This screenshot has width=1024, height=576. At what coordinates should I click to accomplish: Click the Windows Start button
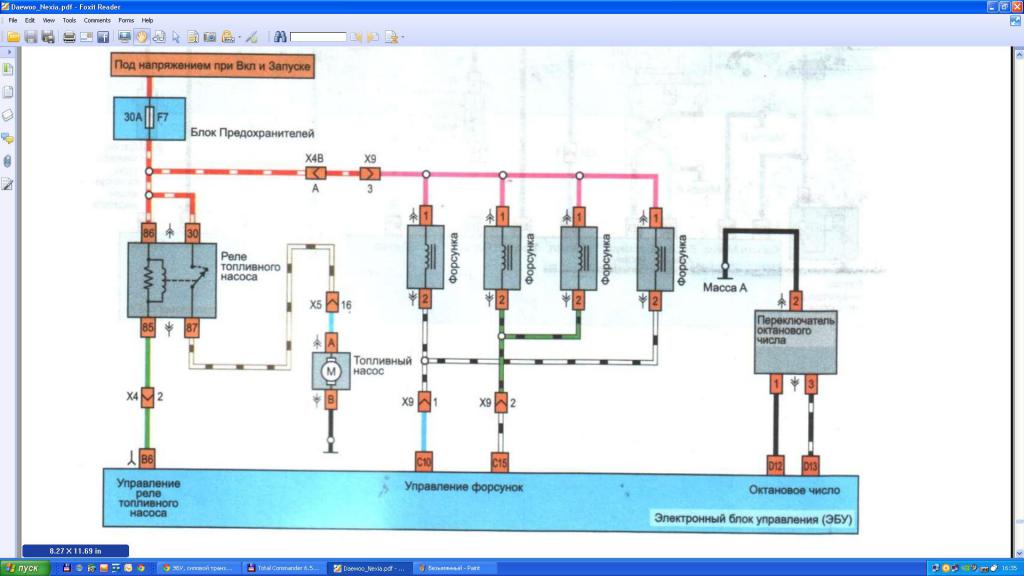[22, 568]
